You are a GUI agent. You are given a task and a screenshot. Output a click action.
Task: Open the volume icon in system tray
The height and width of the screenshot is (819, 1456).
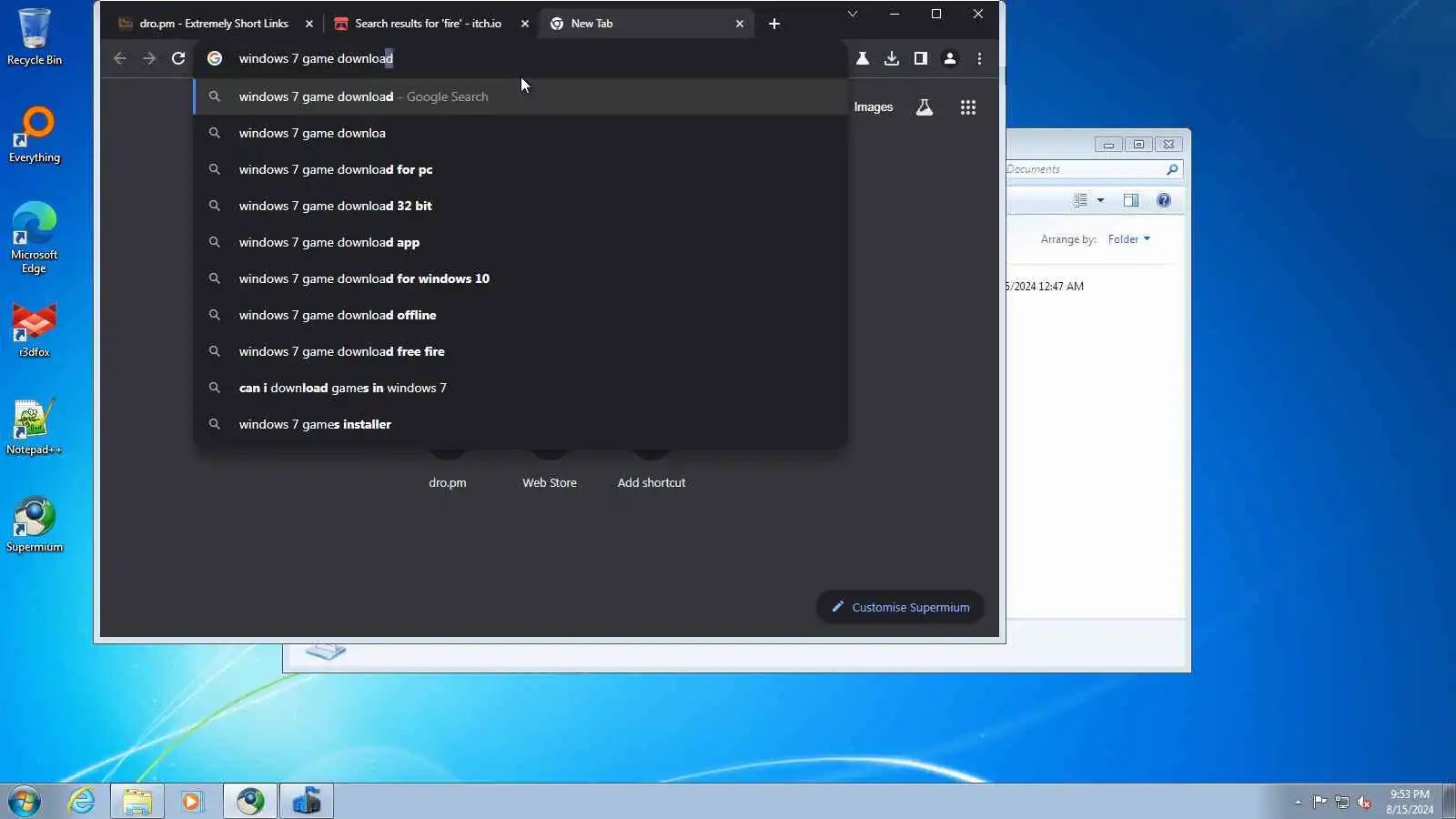1364,802
